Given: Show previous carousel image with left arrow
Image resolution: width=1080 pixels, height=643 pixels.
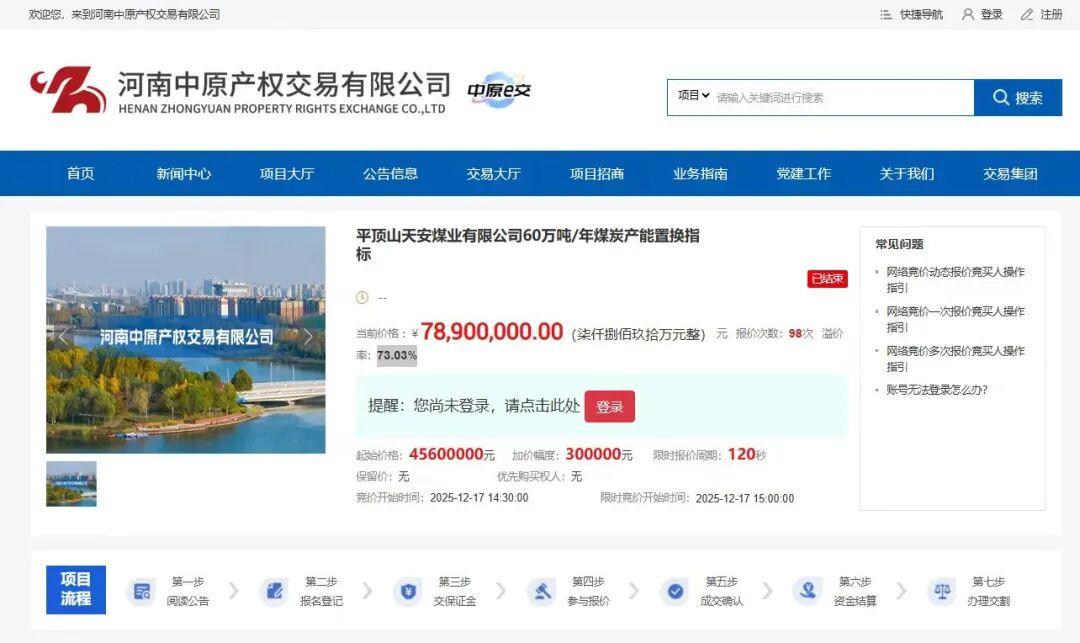Looking at the screenshot, I should [63, 336].
